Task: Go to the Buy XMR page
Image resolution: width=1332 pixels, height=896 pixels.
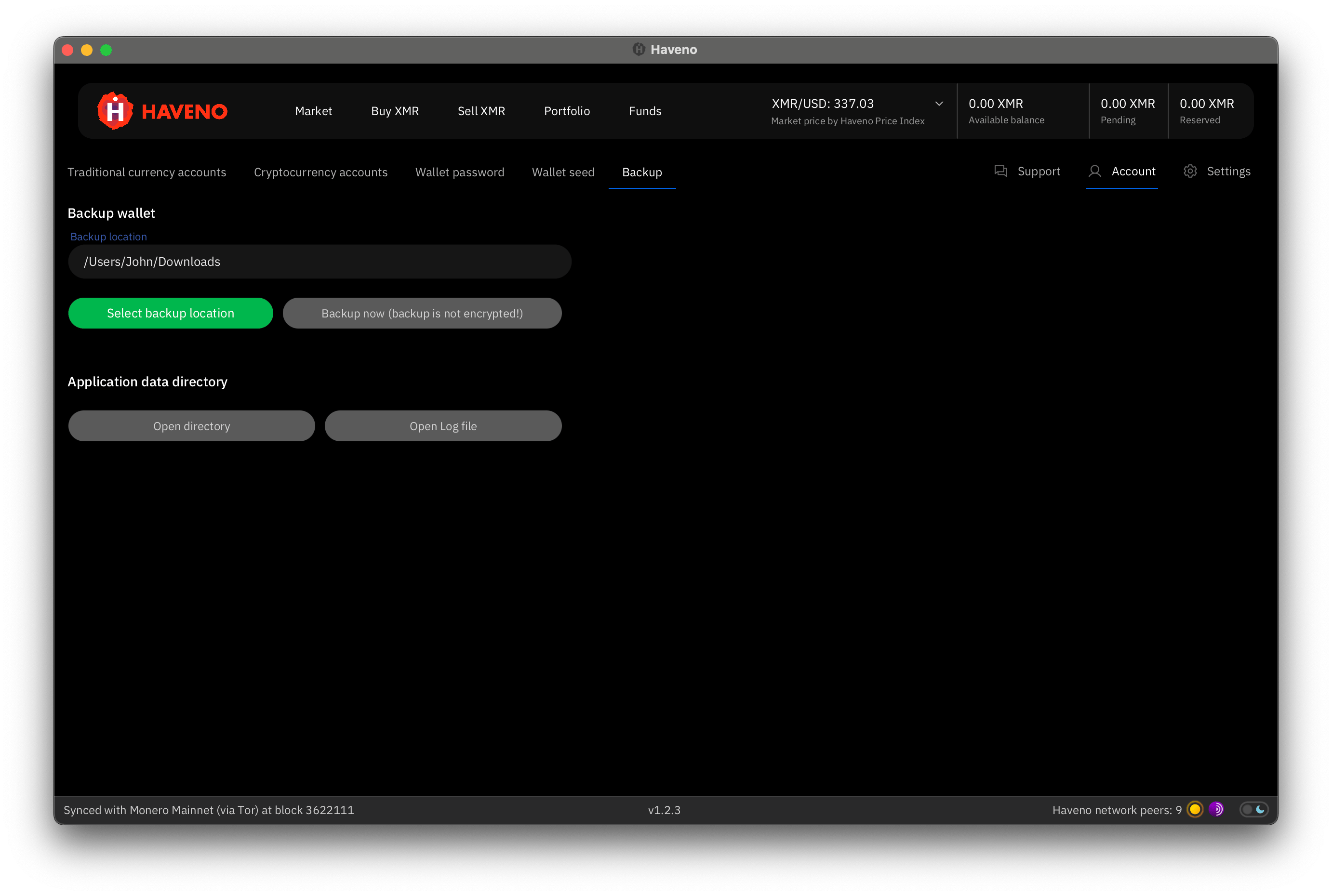Action: click(395, 111)
